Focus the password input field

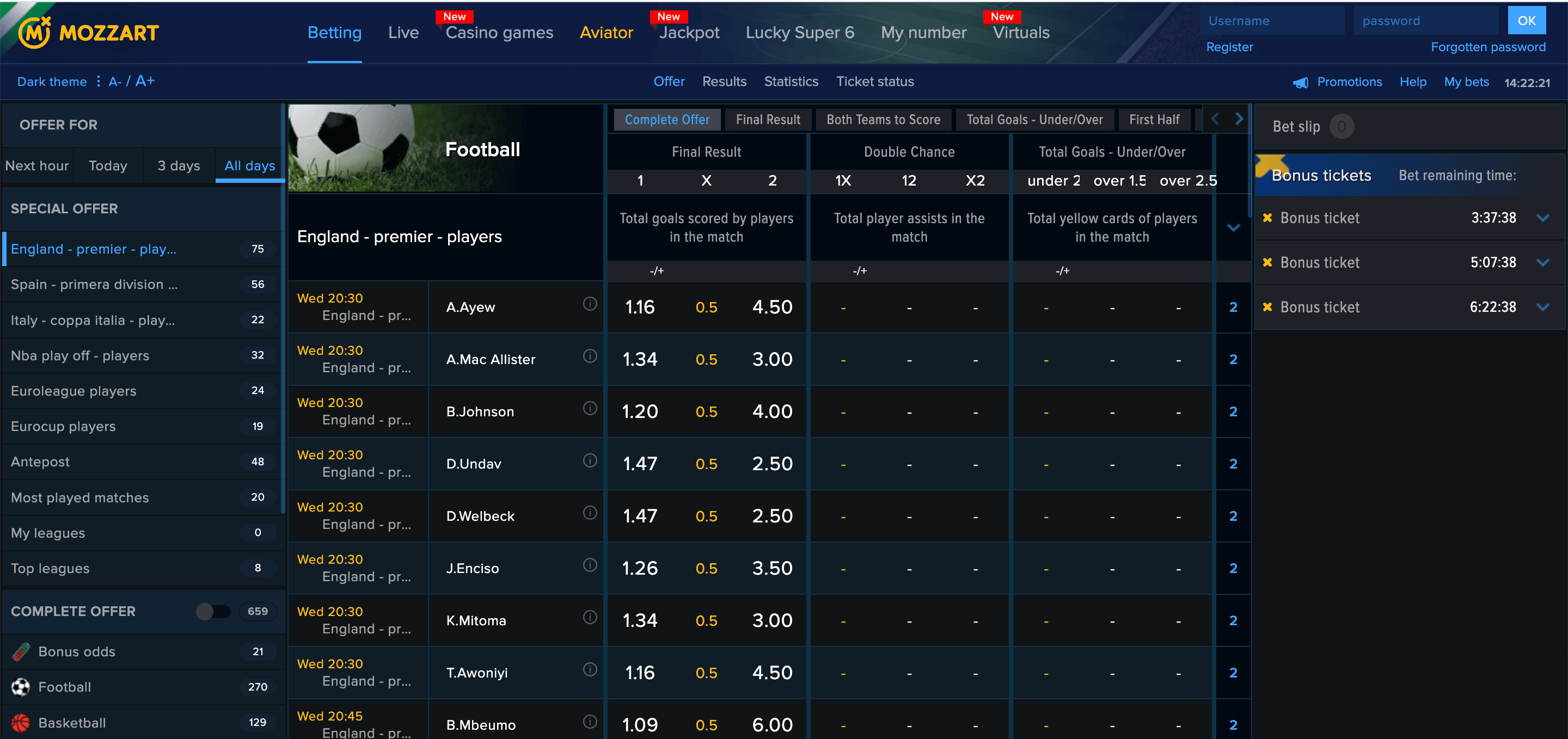click(x=1426, y=21)
